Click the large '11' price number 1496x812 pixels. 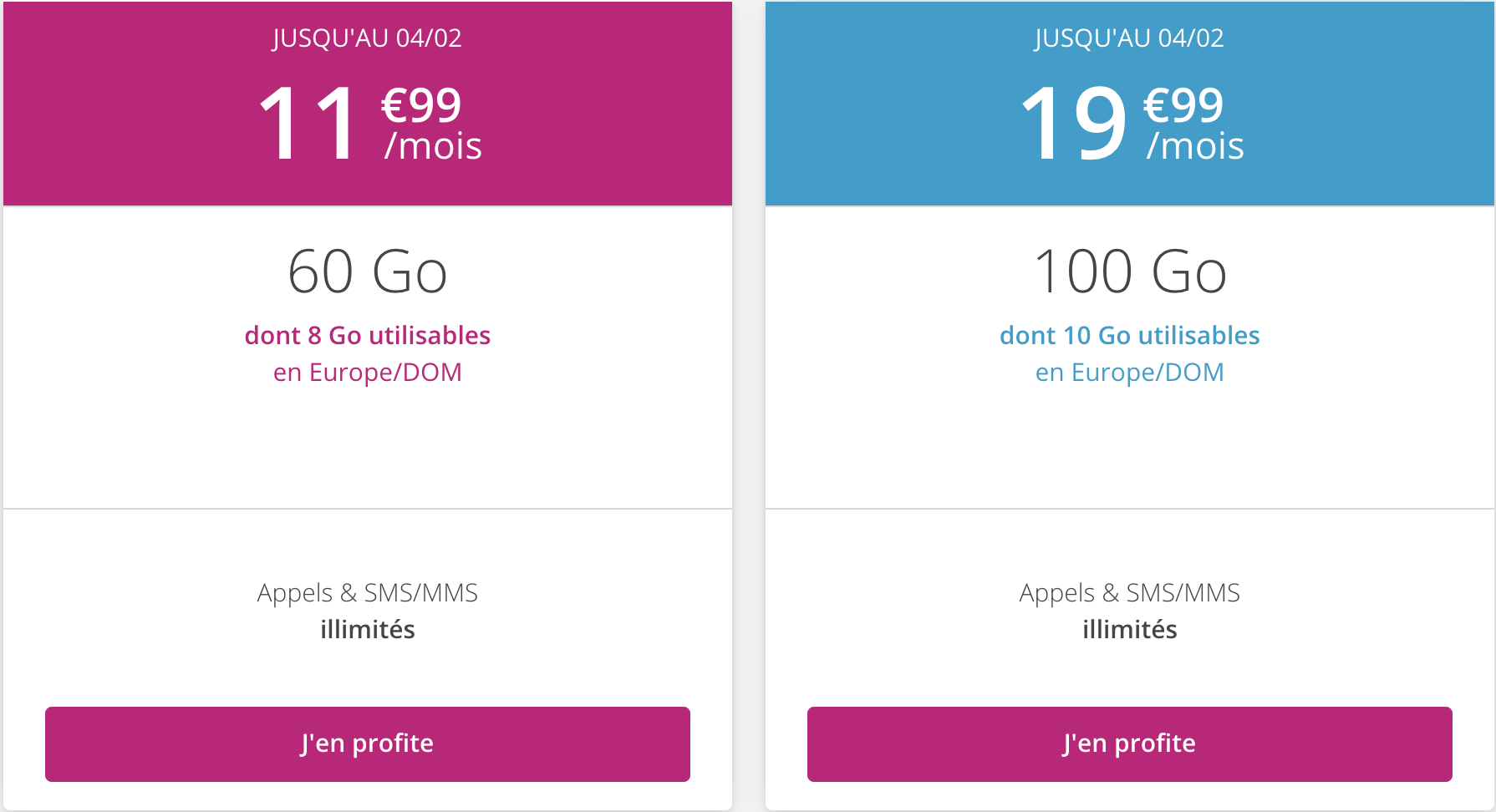[x=308, y=123]
